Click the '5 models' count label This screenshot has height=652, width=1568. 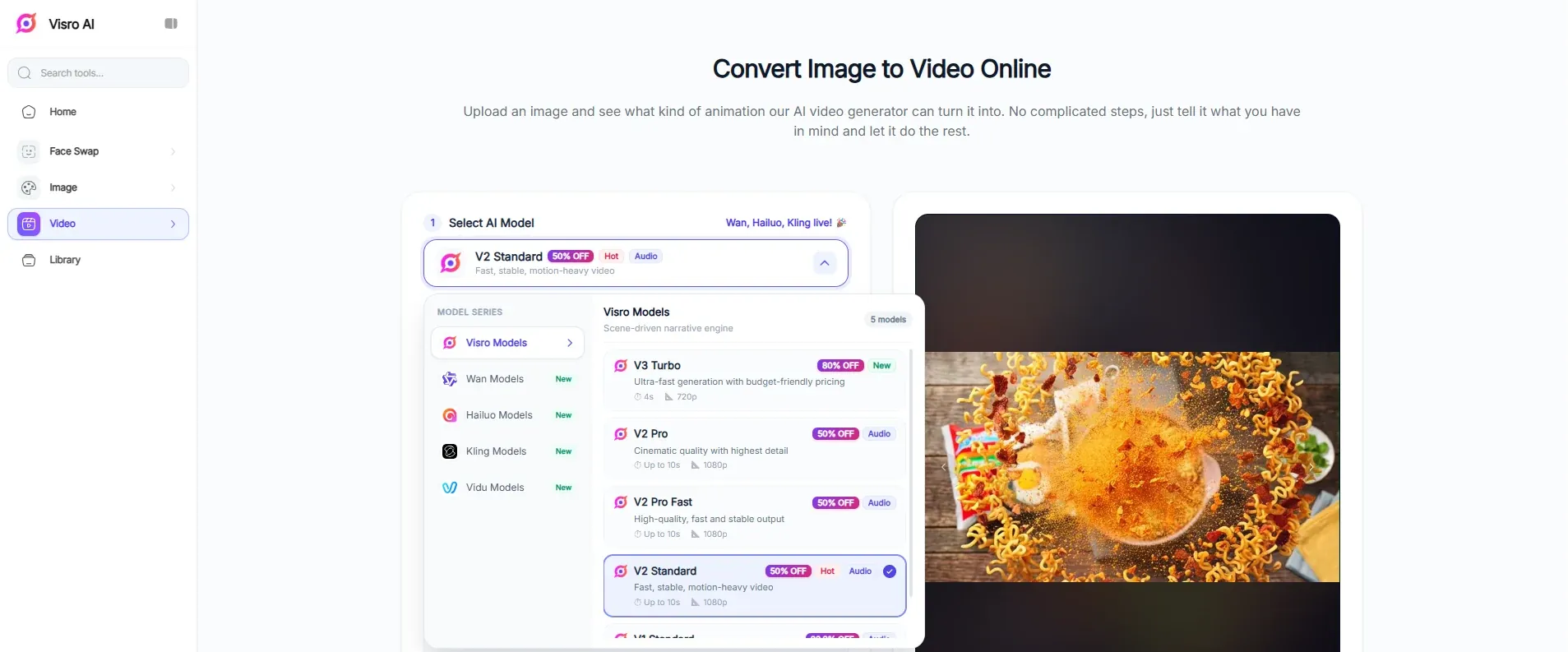[888, 320]
